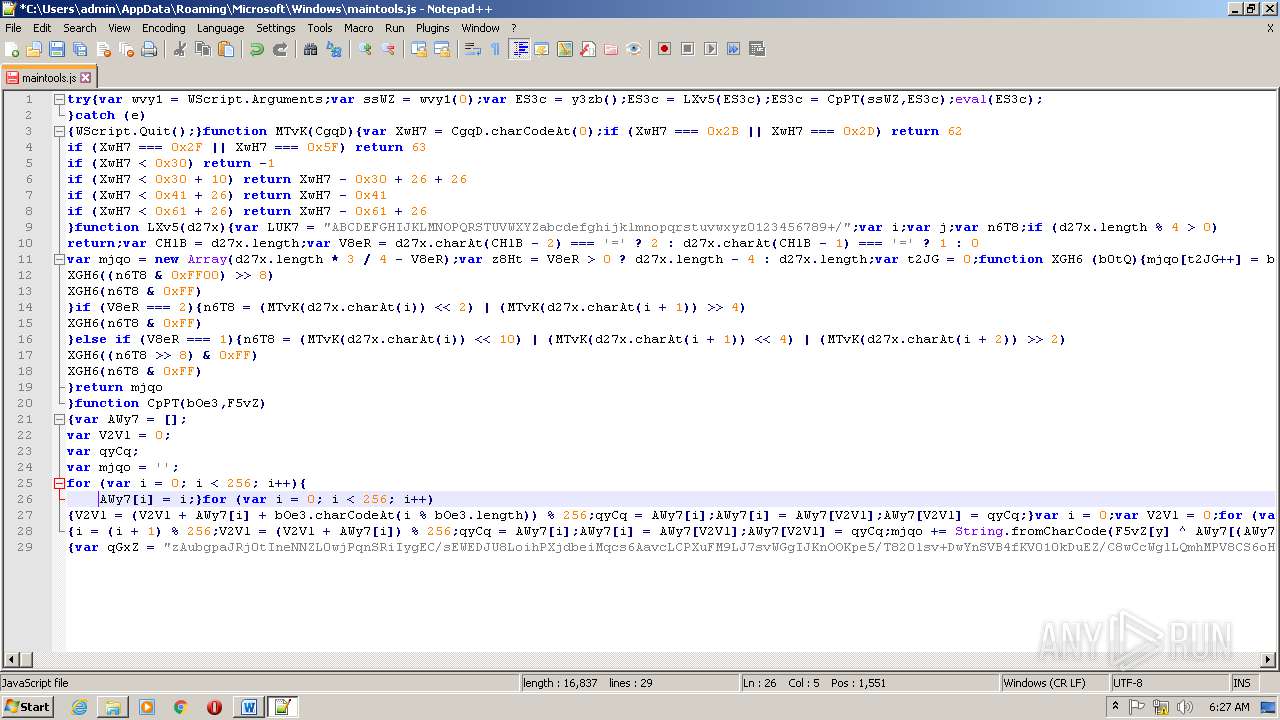1280x720 pixels.
Task: Zoom out using the toolbar icon
Action: [388, 49]
